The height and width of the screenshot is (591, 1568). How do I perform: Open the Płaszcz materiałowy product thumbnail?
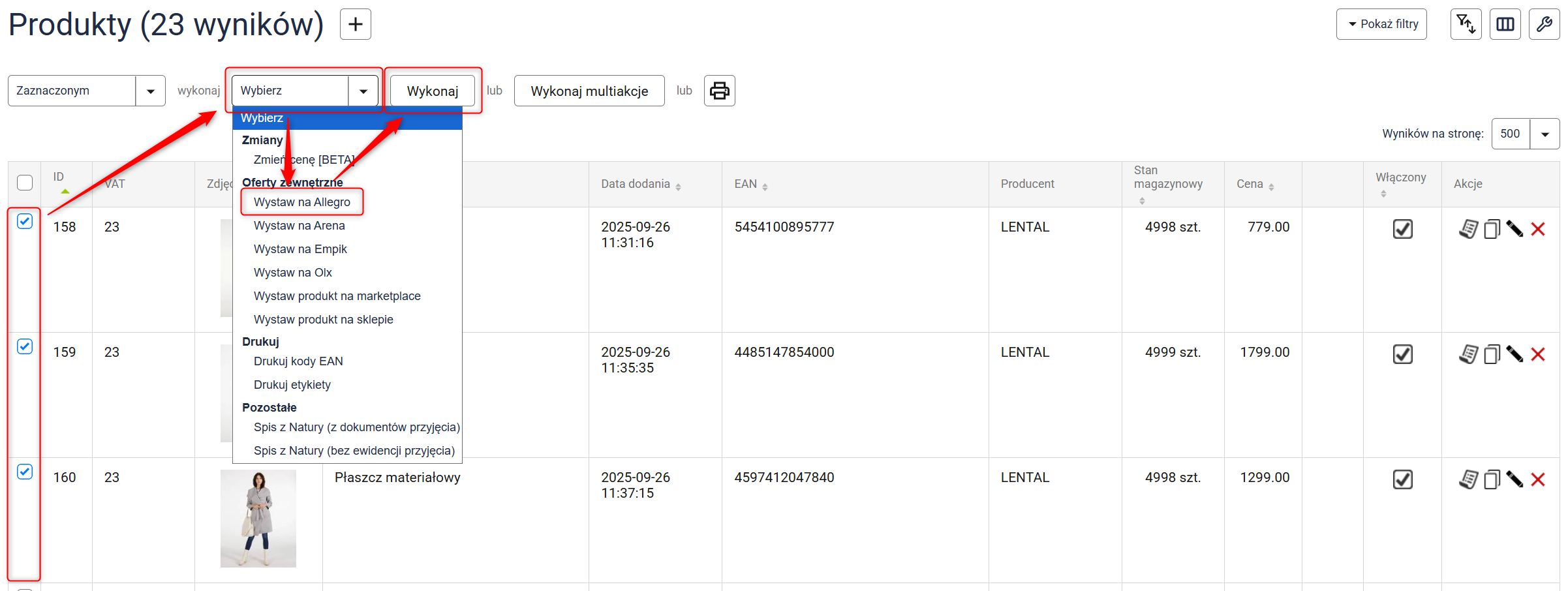tap(258, 518)
